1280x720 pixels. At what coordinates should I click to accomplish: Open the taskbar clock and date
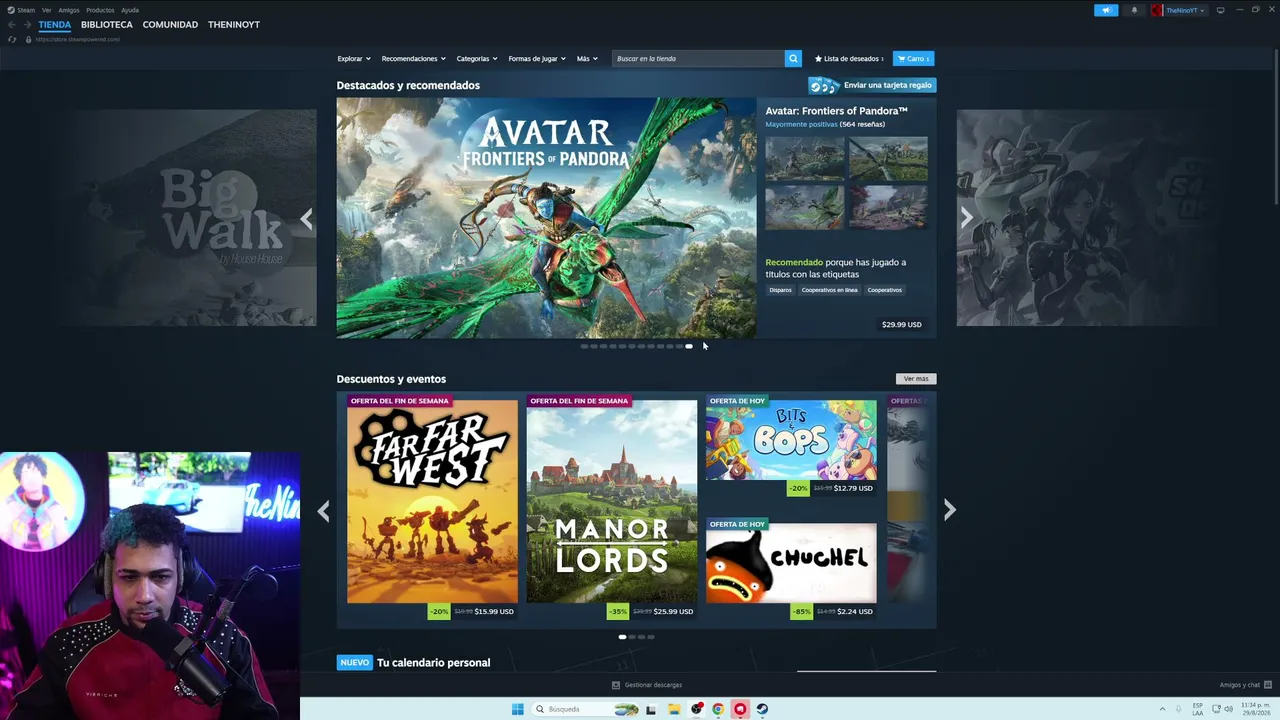pos(1254,709)
